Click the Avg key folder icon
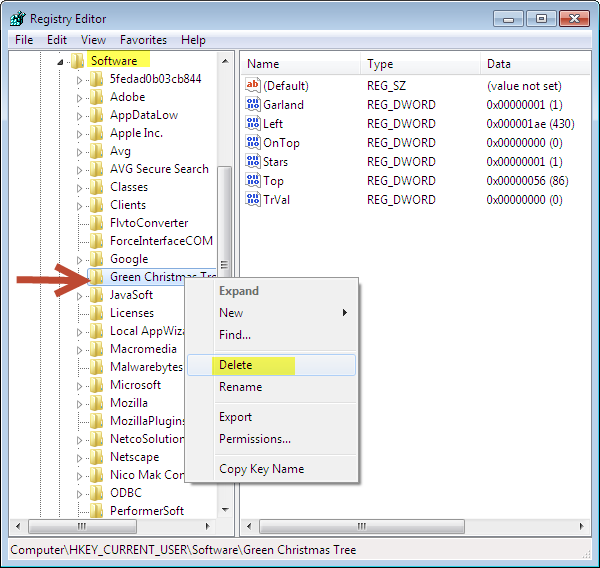Viewport: 600px width, 568px height. [96, 151]
